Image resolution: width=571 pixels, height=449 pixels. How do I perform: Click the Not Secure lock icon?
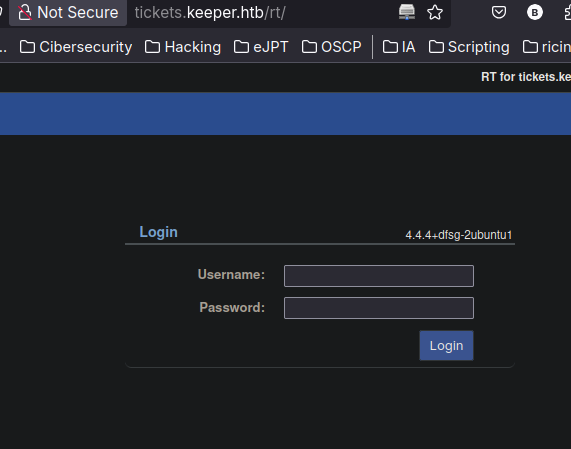(25, 12)
